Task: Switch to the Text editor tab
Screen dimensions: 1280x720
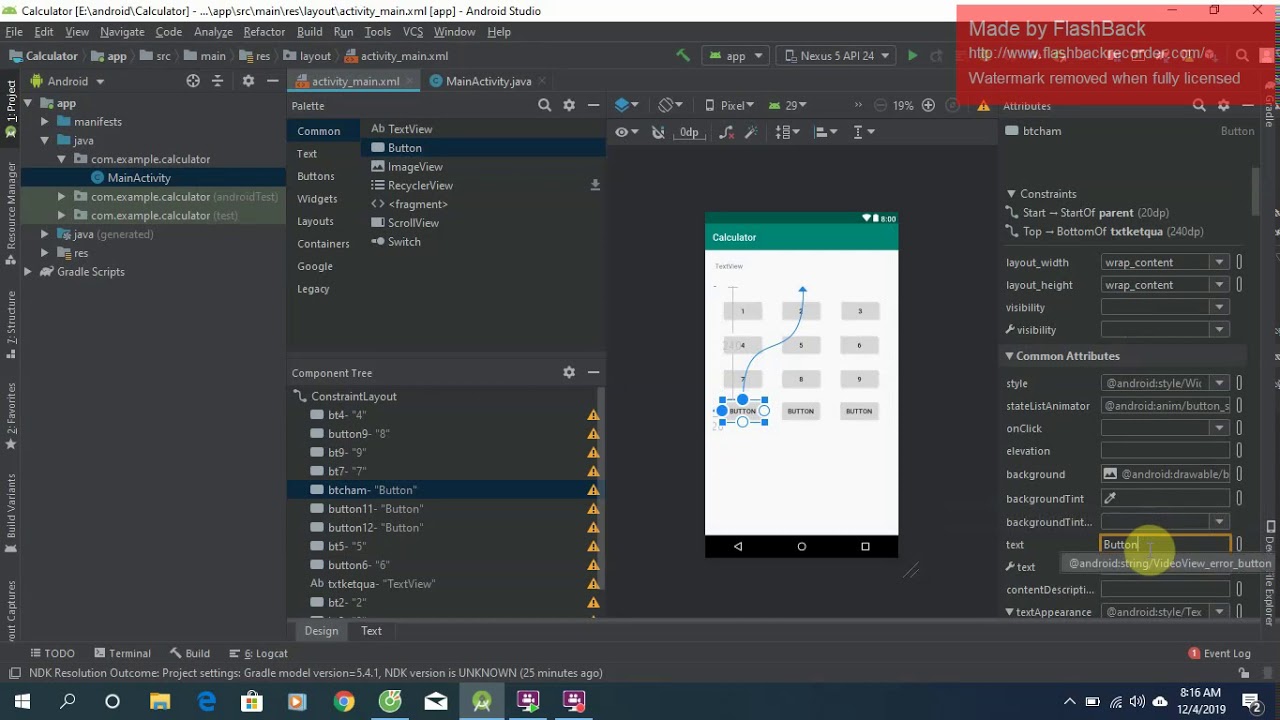Action: pos(371,631)
